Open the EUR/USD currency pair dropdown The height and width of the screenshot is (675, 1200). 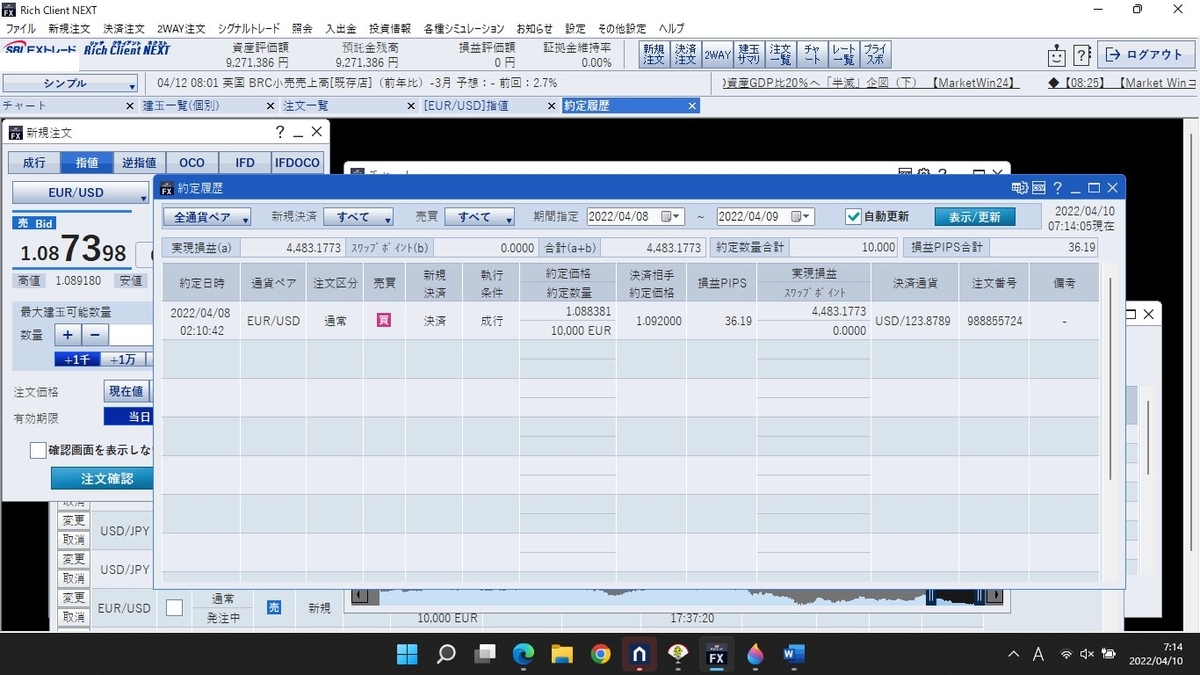pyautogui.click(x=80, y=193)
